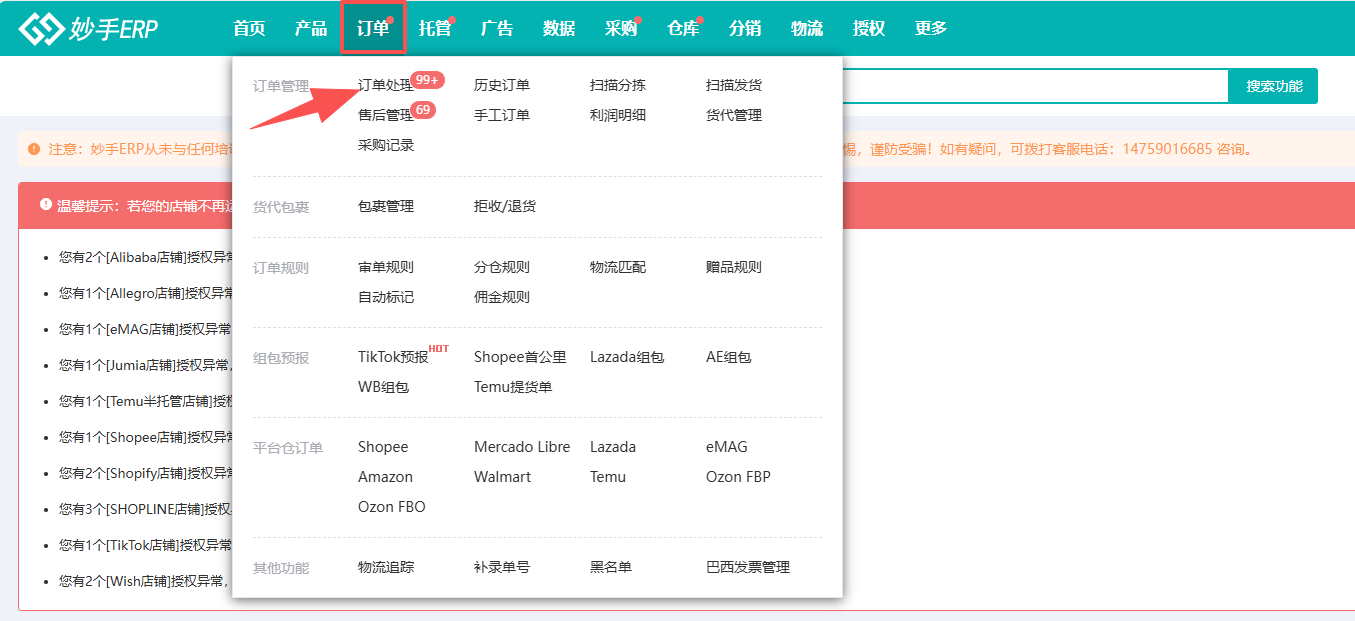Screen dimensions: 1355x621
Task: Open Shopee platform warehouse orders
Action: (x=383, y=448)
